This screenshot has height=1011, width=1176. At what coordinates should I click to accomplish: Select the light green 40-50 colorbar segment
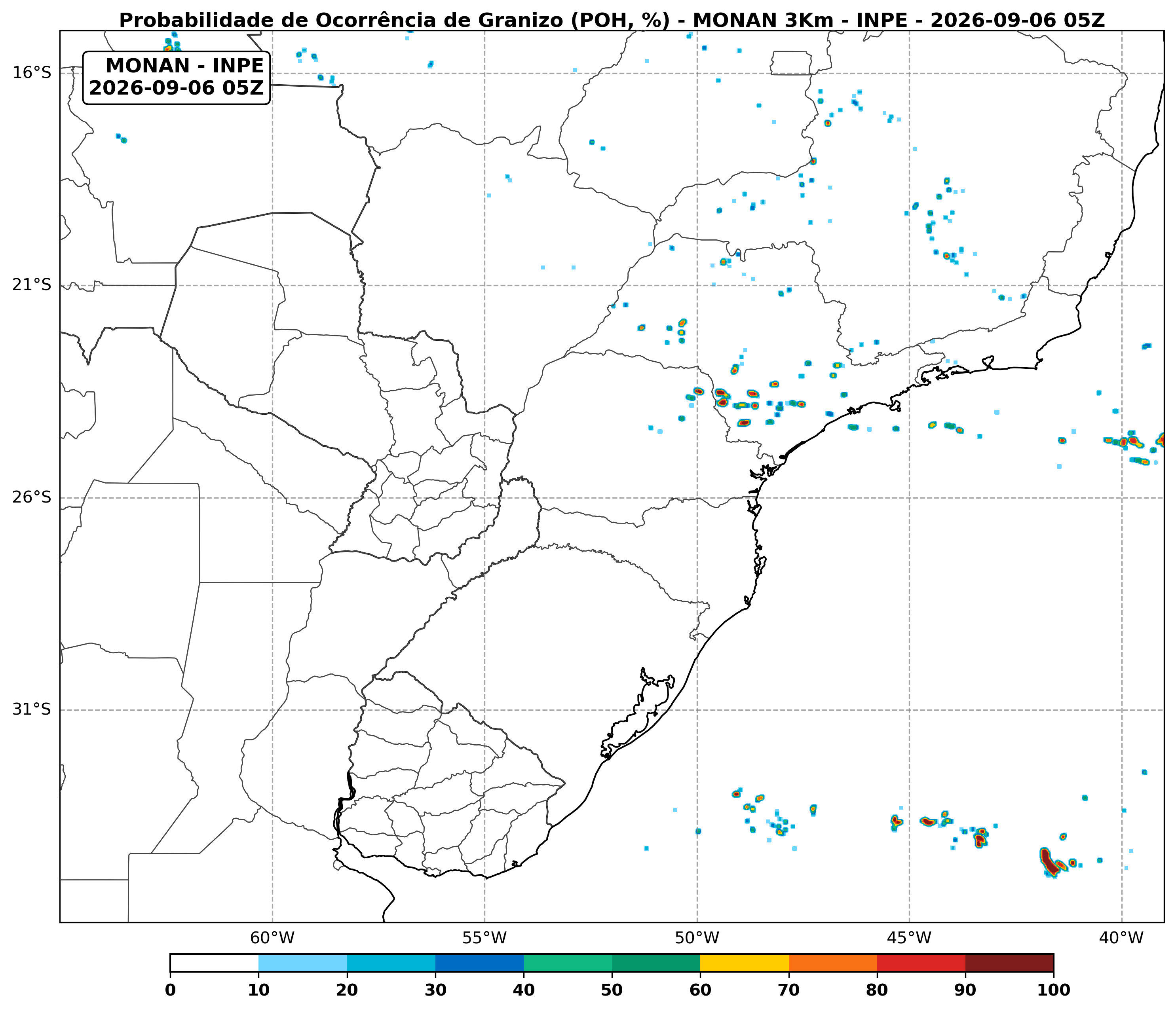coord(568,963)
